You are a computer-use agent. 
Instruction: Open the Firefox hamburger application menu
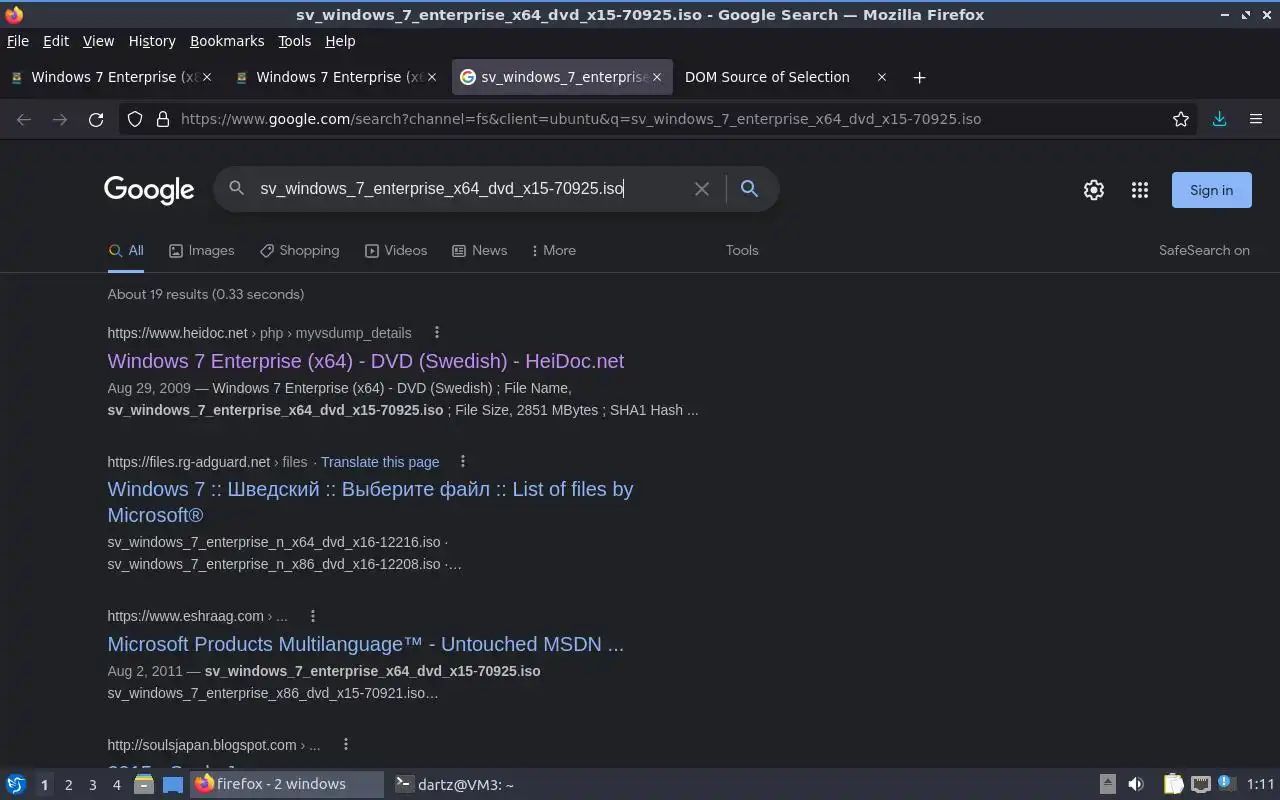tap(1256, 119)
